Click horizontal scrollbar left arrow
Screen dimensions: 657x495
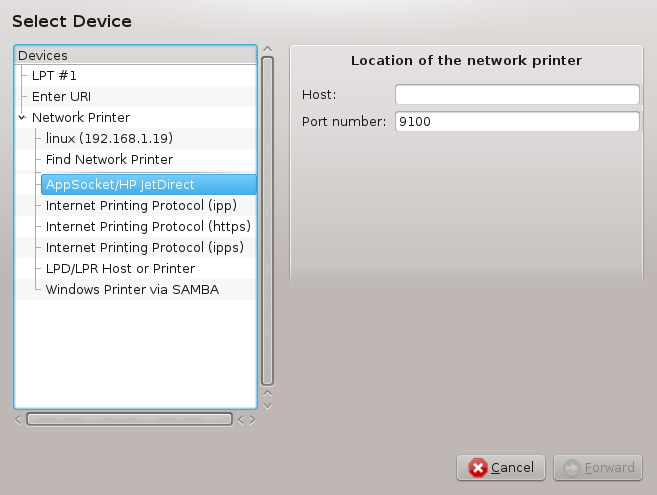coord(18,420)
